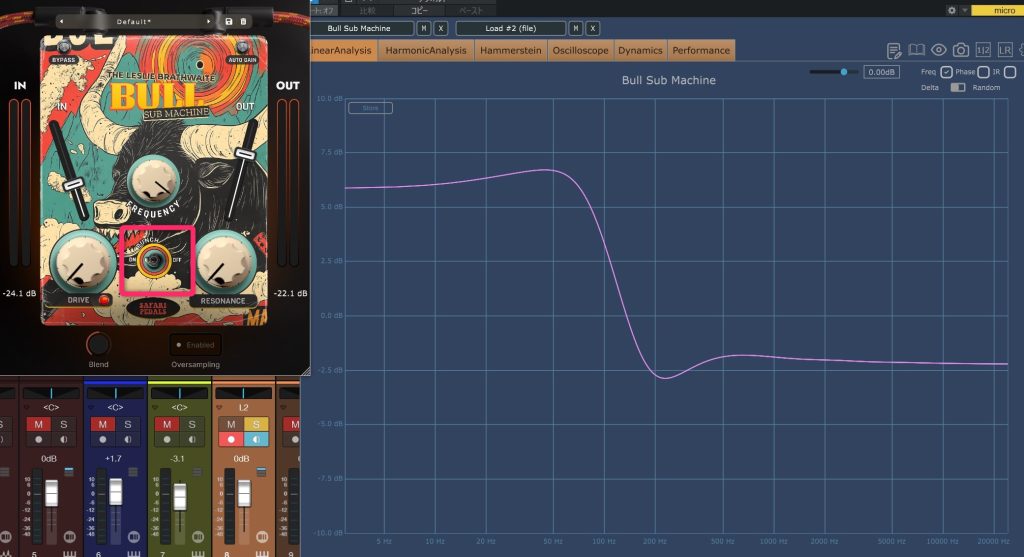Click the save preset floppy disk icon
The height and width of the screenshot is (557, 1024).
click(x=229, y=21)
